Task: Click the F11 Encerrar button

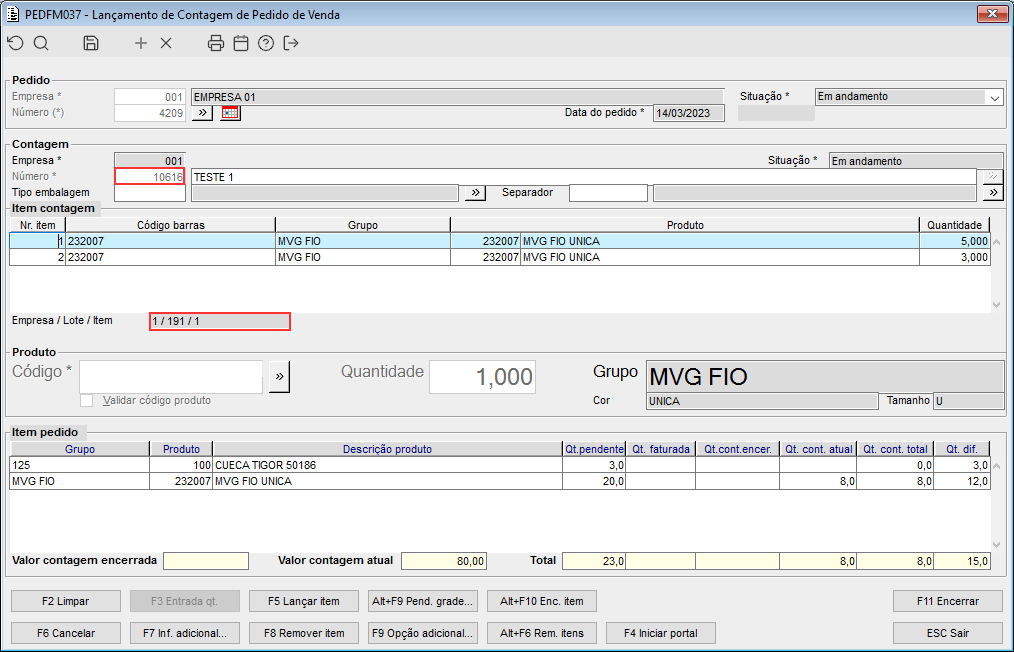Action: 947,601
